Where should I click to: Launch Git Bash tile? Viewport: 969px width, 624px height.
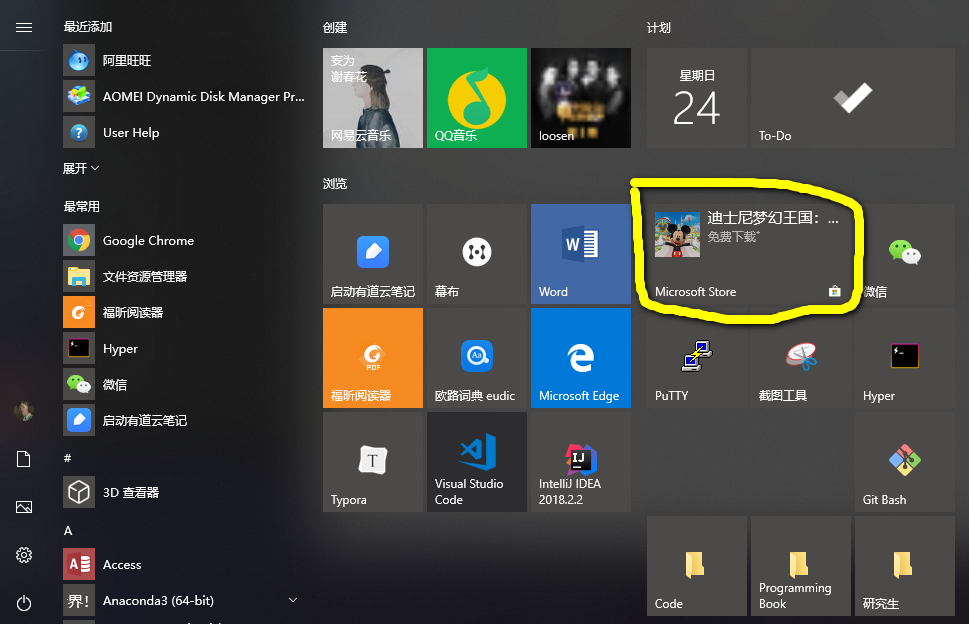[904, 461]
